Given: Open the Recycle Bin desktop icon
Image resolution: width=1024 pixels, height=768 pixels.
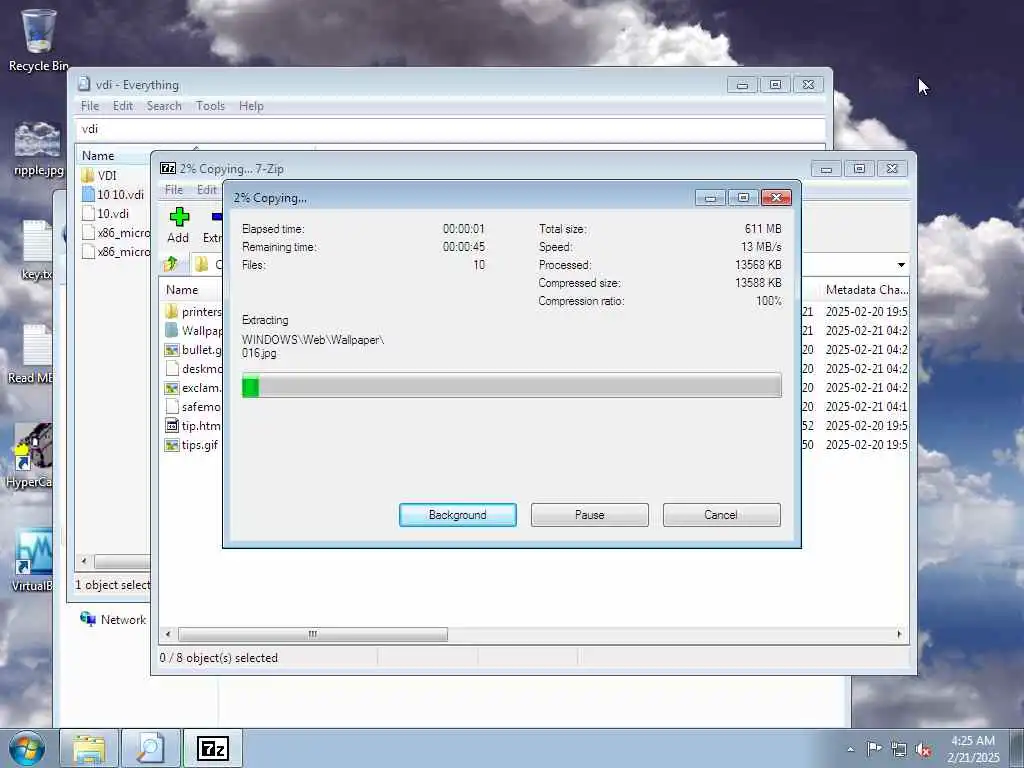Looking at the screenshot, I should [38, 40].
